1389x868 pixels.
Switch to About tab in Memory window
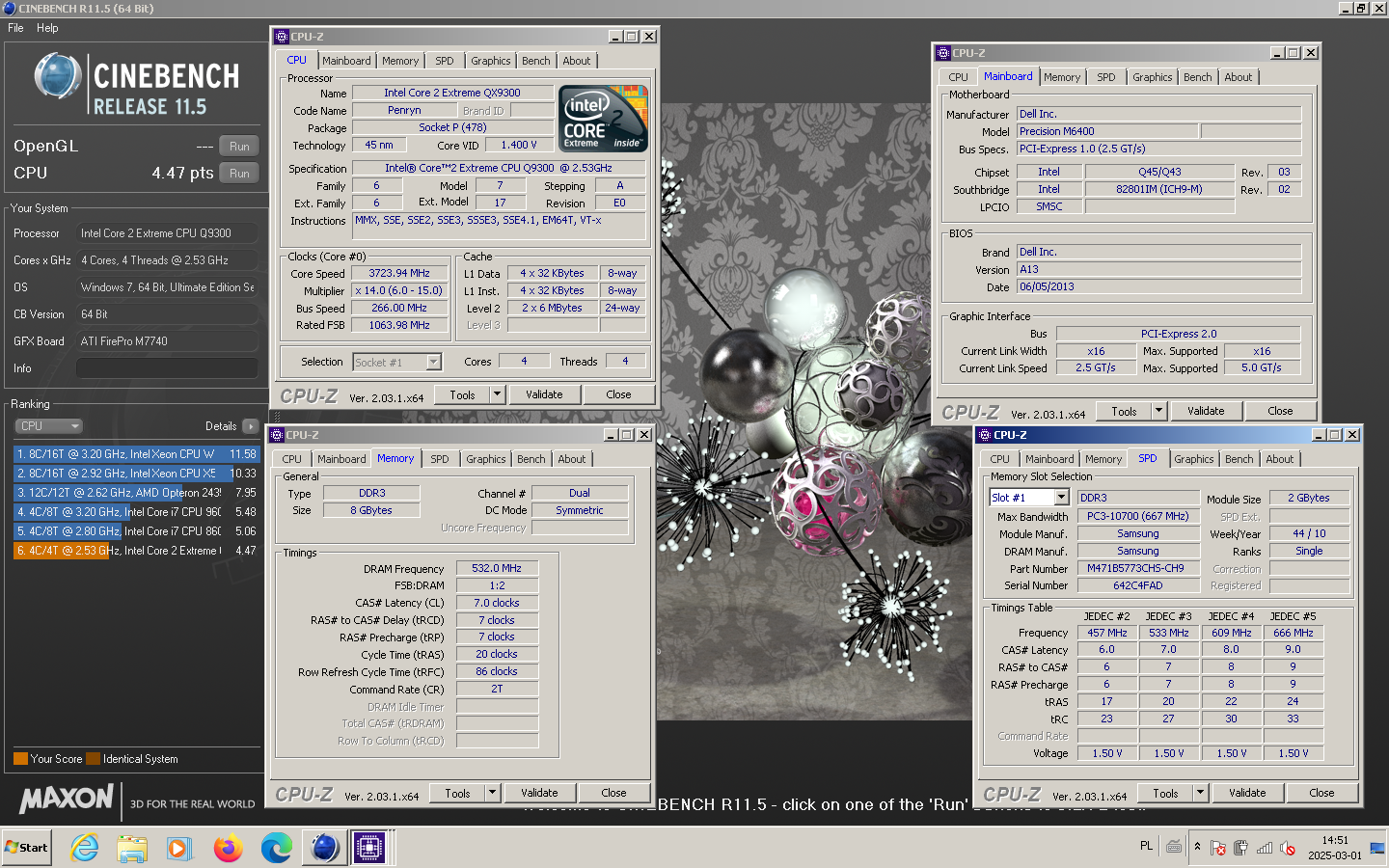click(x=571, y=459)
